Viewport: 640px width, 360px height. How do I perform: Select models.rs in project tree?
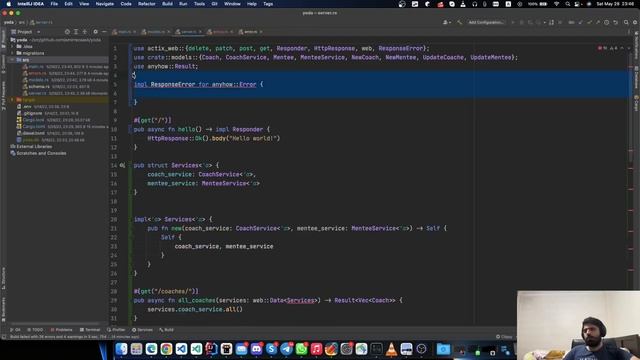[x=39, y=80]
